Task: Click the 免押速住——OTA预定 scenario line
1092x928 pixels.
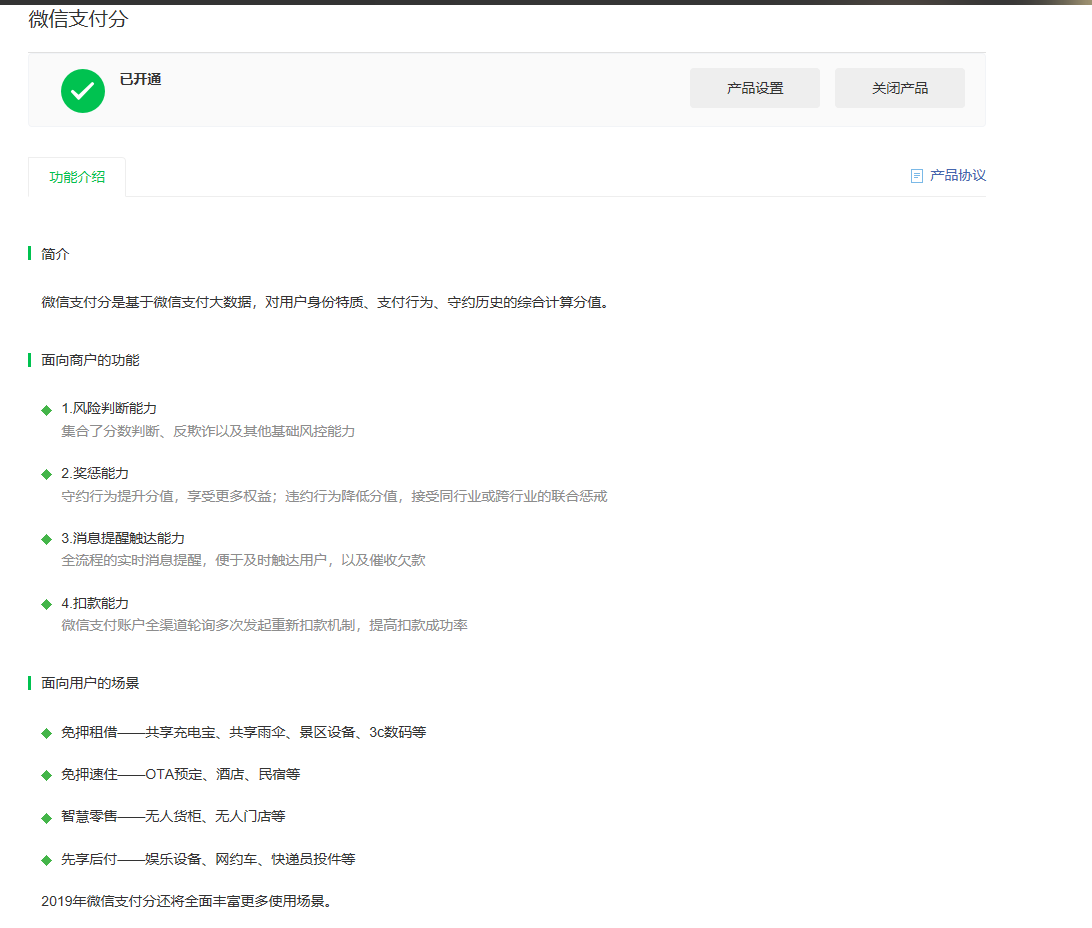Action: click(x=180, y=774)
